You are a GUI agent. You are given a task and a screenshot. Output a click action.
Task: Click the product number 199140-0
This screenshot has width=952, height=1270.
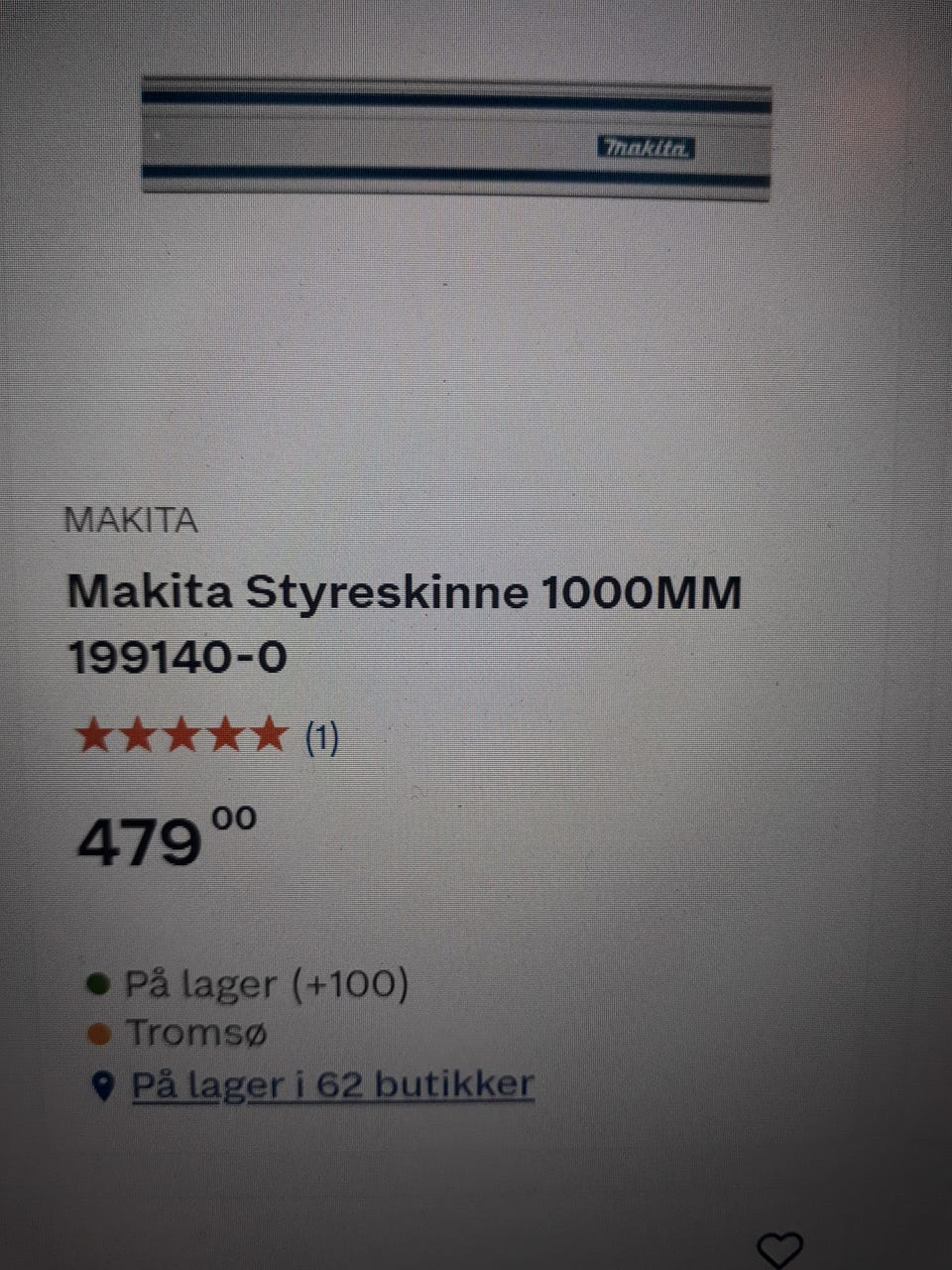click(x=178, y=658)
